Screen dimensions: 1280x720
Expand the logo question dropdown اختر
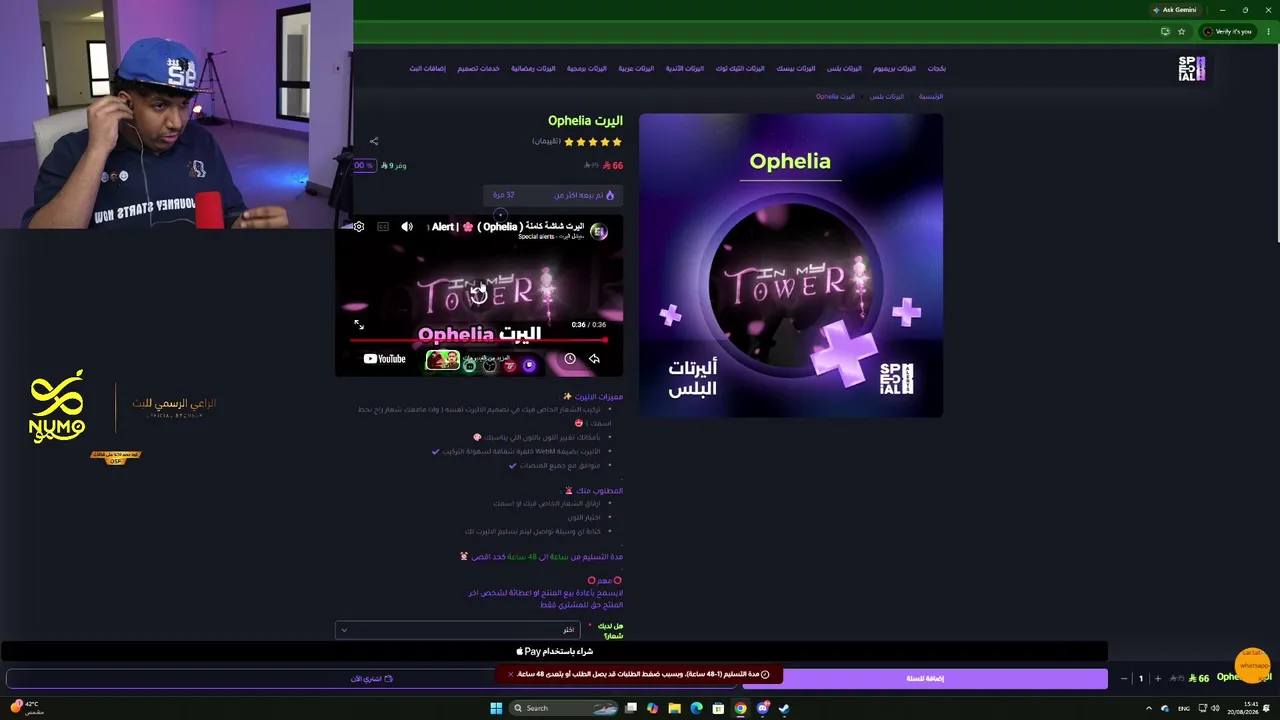click(458, 630)
